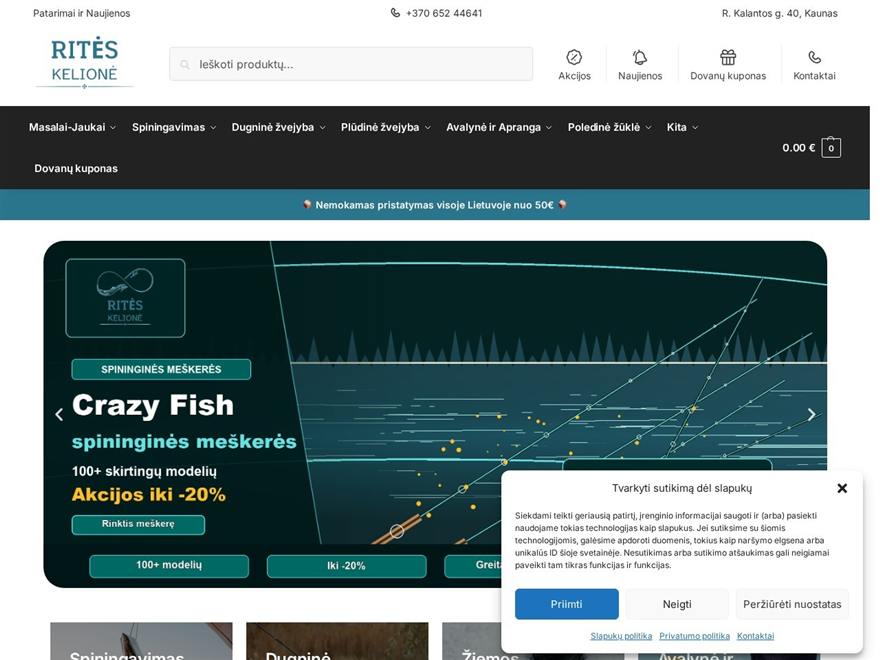Close the cookie consent dialog
Viewport: 880px width, 660px height.
(x=842, y=488)
